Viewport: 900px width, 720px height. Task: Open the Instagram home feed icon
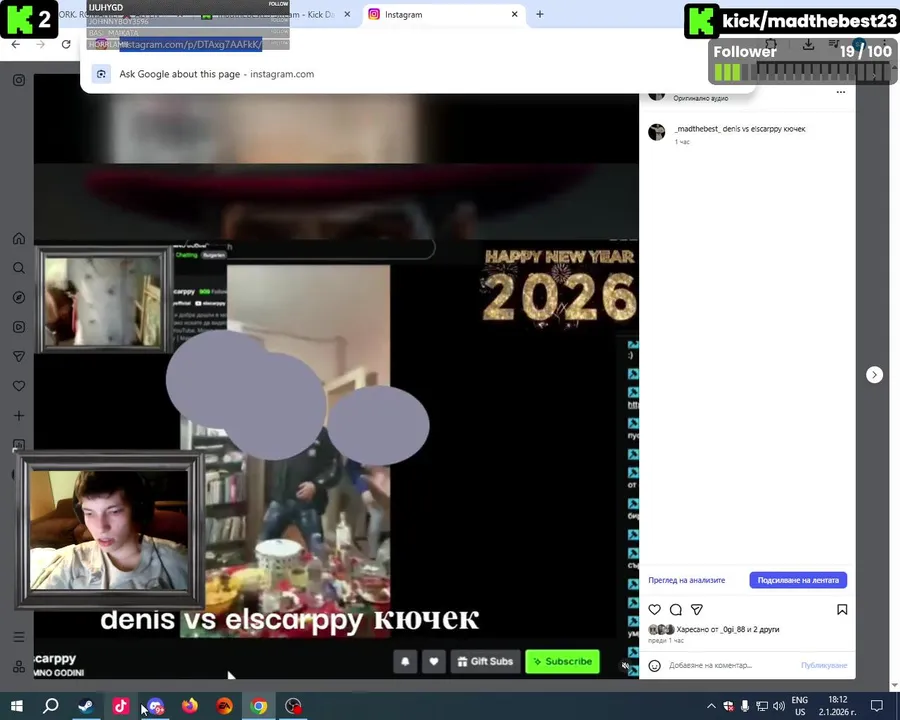click(x=19, y=238)
